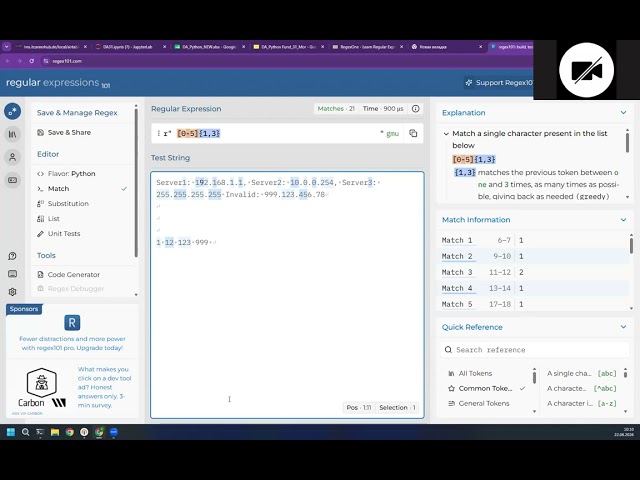Open the Carbon dev tool survey ad link
640x480 pixels.
104,387
